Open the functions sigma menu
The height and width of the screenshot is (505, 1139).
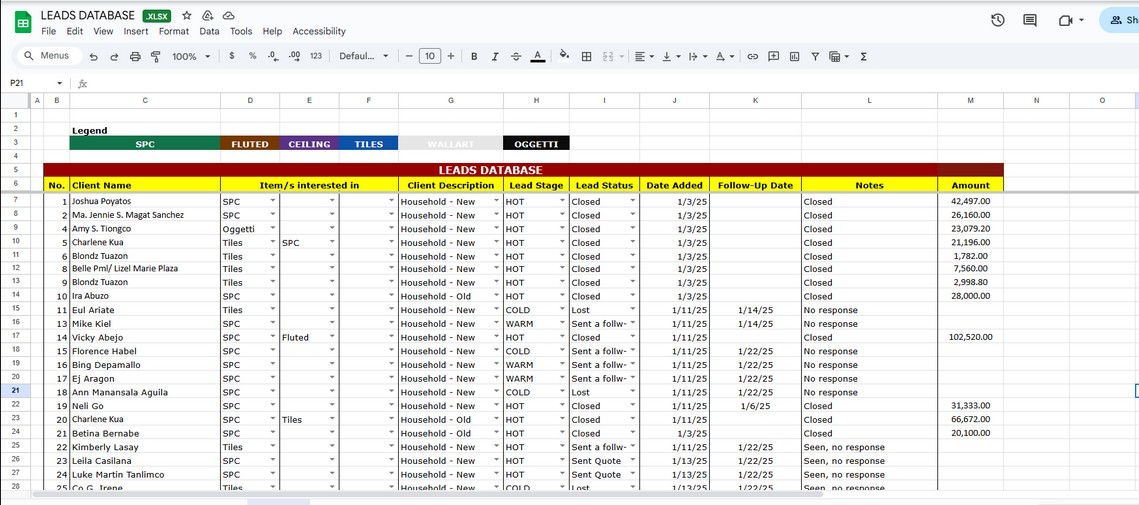point(864,56)
